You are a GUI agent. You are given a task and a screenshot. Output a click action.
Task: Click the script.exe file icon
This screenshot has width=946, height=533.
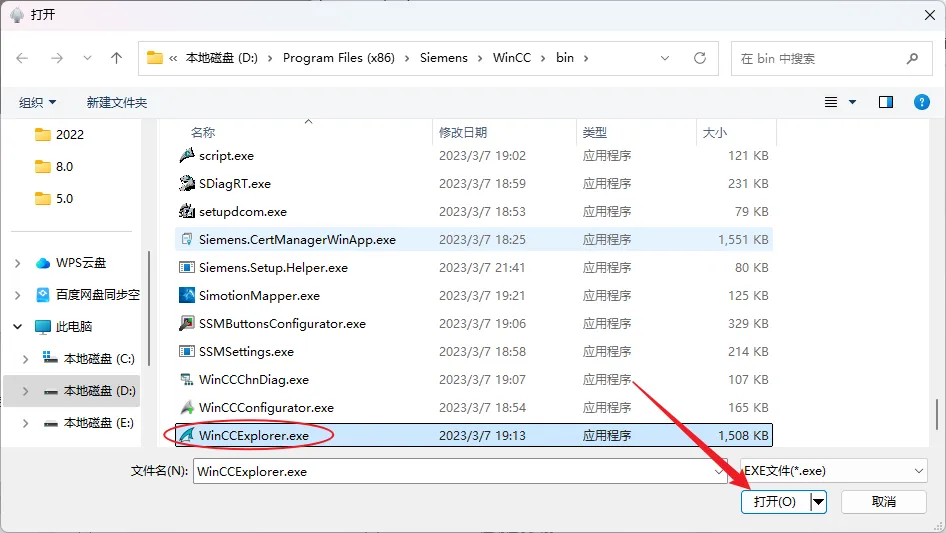pos(187,155)
